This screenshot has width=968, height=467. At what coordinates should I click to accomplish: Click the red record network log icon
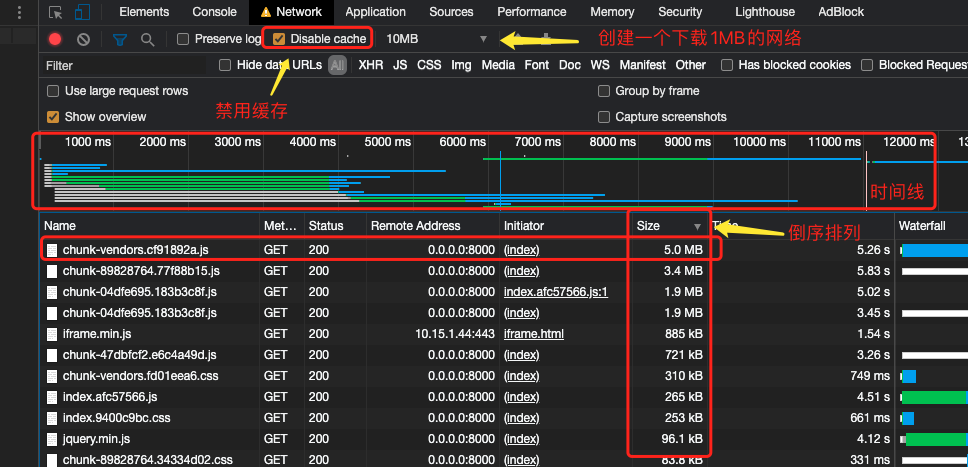click(55, 39)
